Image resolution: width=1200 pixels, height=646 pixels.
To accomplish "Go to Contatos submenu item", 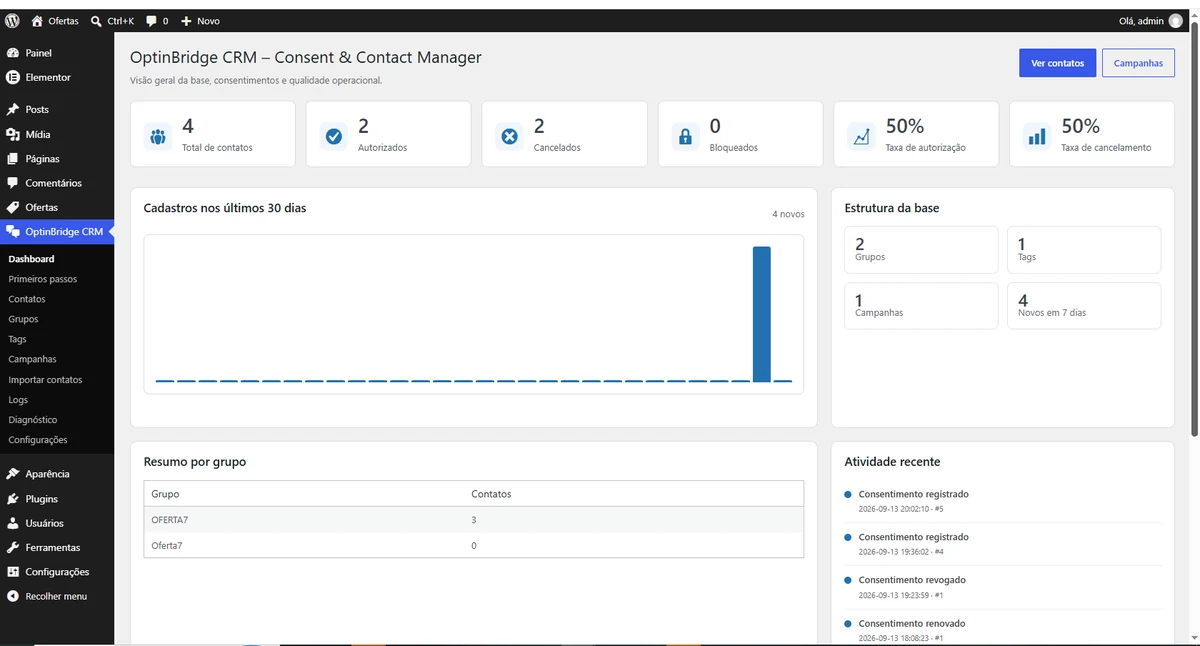I will point(27,299).
